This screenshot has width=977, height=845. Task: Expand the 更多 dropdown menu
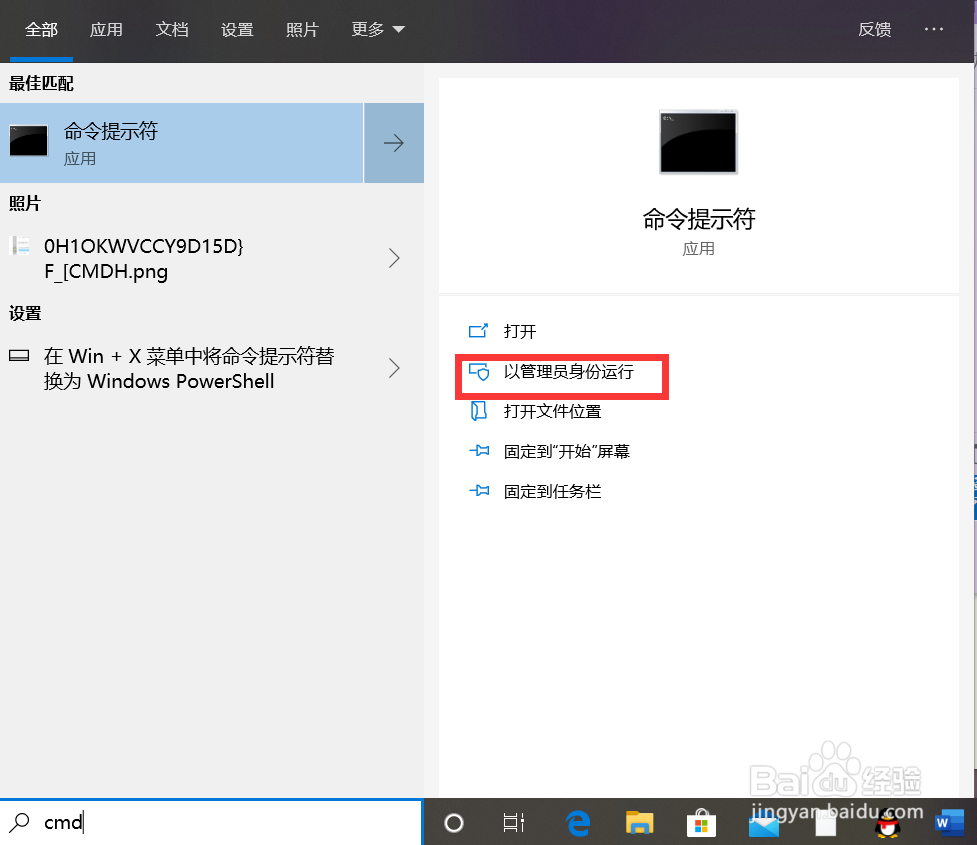(x=377, y=30)
